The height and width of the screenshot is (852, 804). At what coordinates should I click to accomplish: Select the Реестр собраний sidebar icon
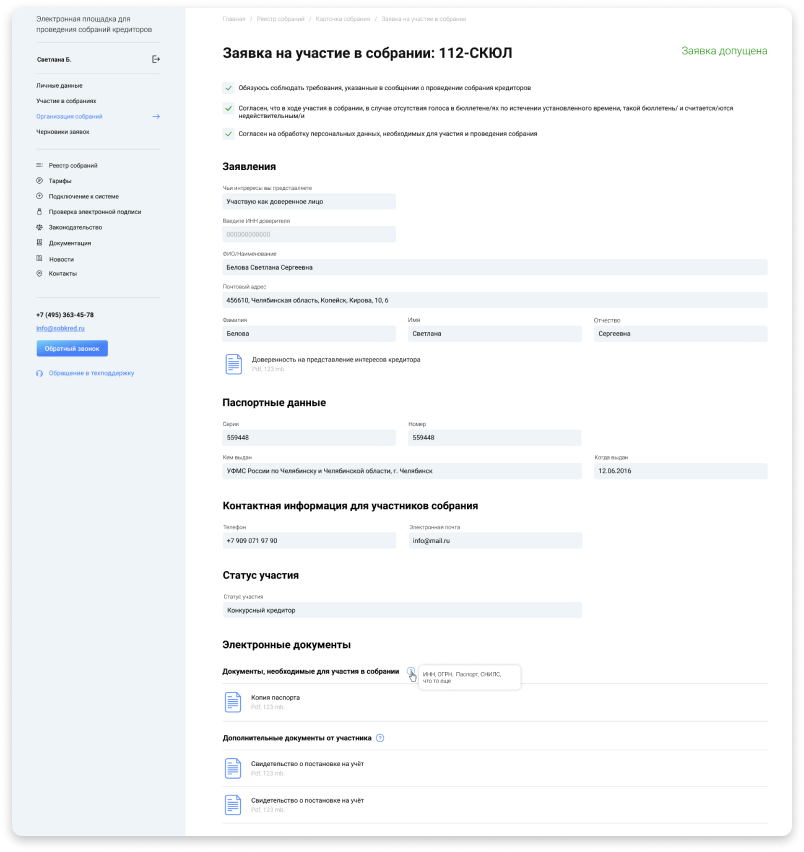tap(39, 165)
